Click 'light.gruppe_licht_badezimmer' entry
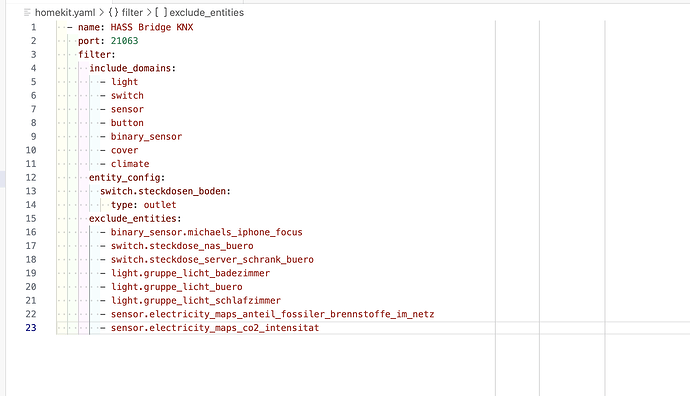Image resolution: width=690 pixels, height=396 pixels. point(190,273)
